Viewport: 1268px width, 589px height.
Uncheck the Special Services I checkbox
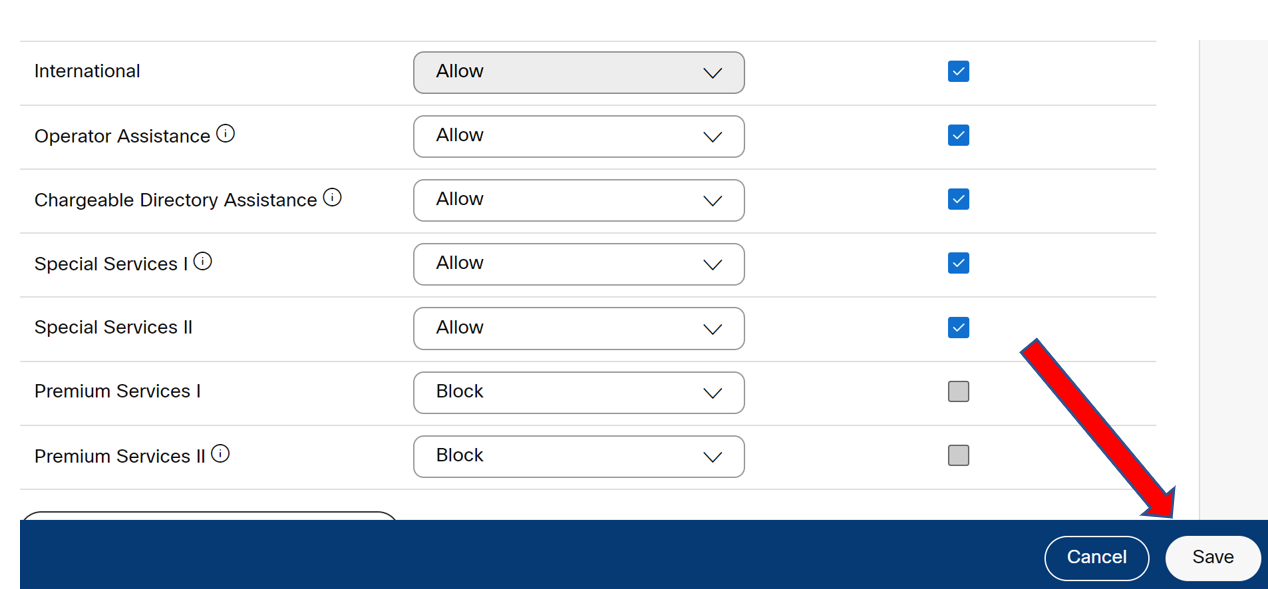(958, 263)
